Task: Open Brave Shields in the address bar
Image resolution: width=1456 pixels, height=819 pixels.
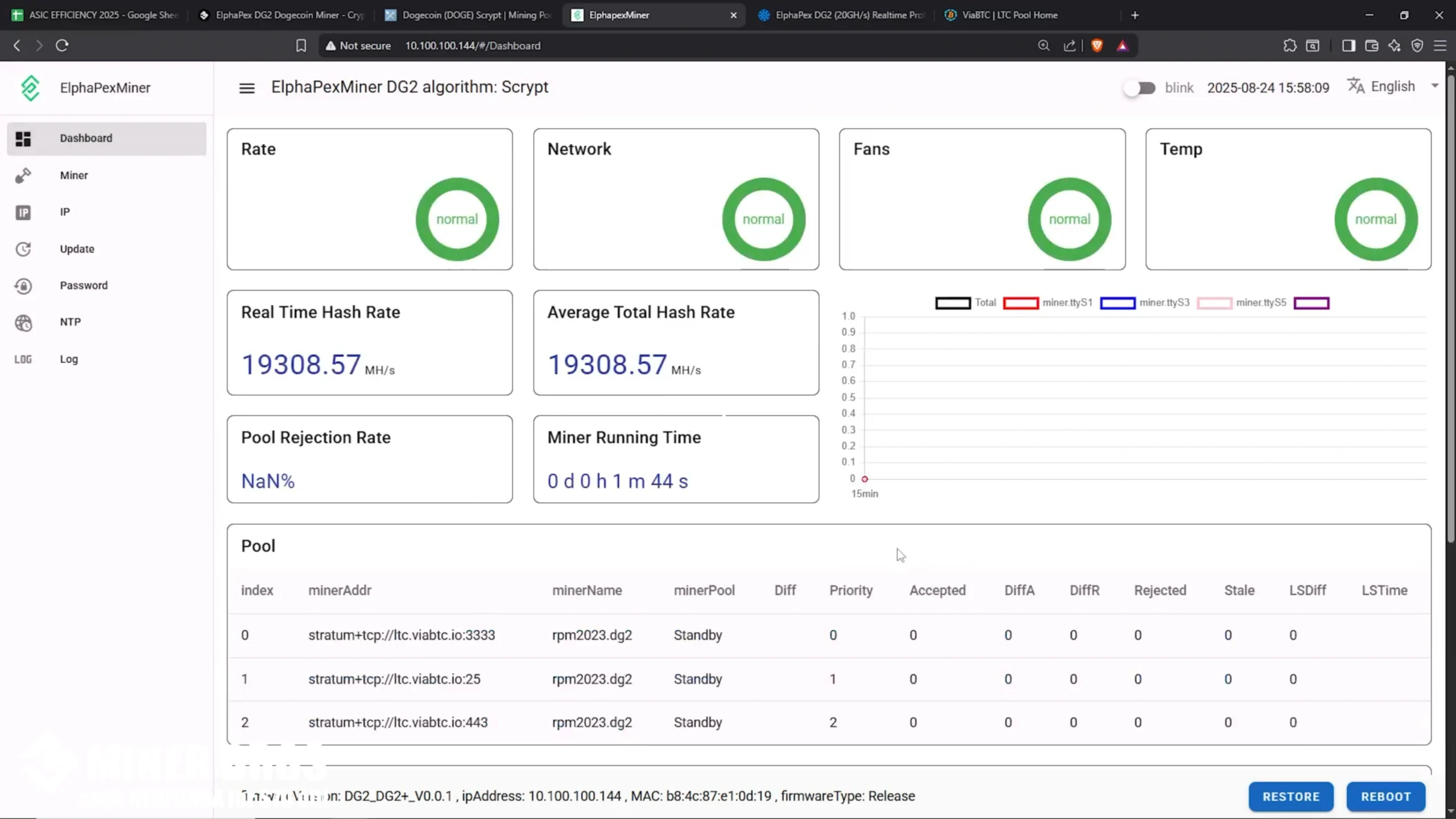Action: click(1097, 45)
